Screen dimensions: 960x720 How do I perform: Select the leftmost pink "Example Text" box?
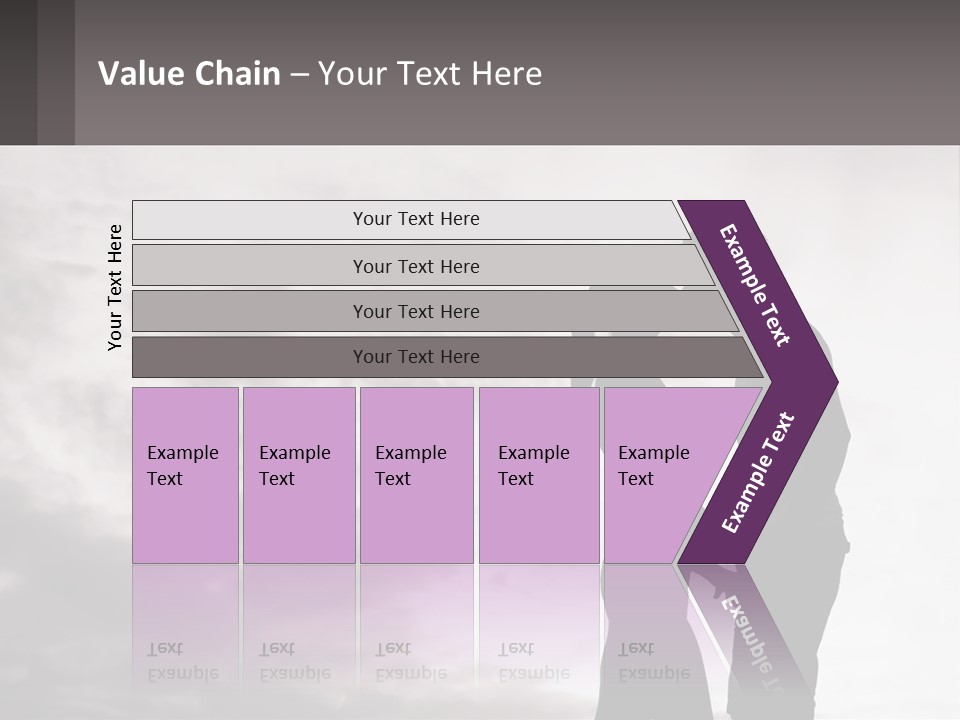[x=185, y=474]
